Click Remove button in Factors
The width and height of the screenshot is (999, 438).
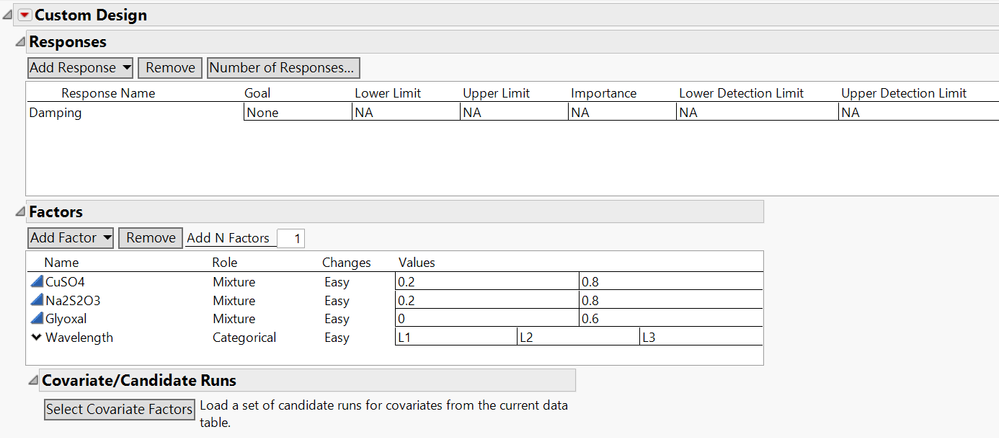click(x=150, y=238)
